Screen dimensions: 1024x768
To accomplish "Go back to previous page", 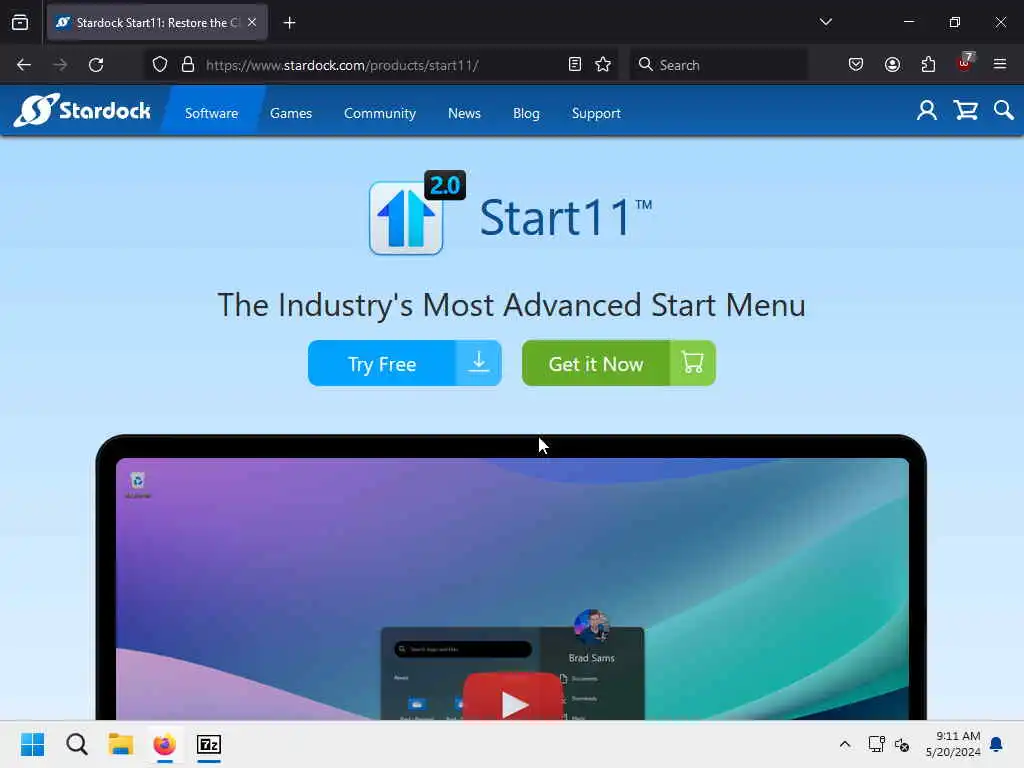I will point(24,65).
